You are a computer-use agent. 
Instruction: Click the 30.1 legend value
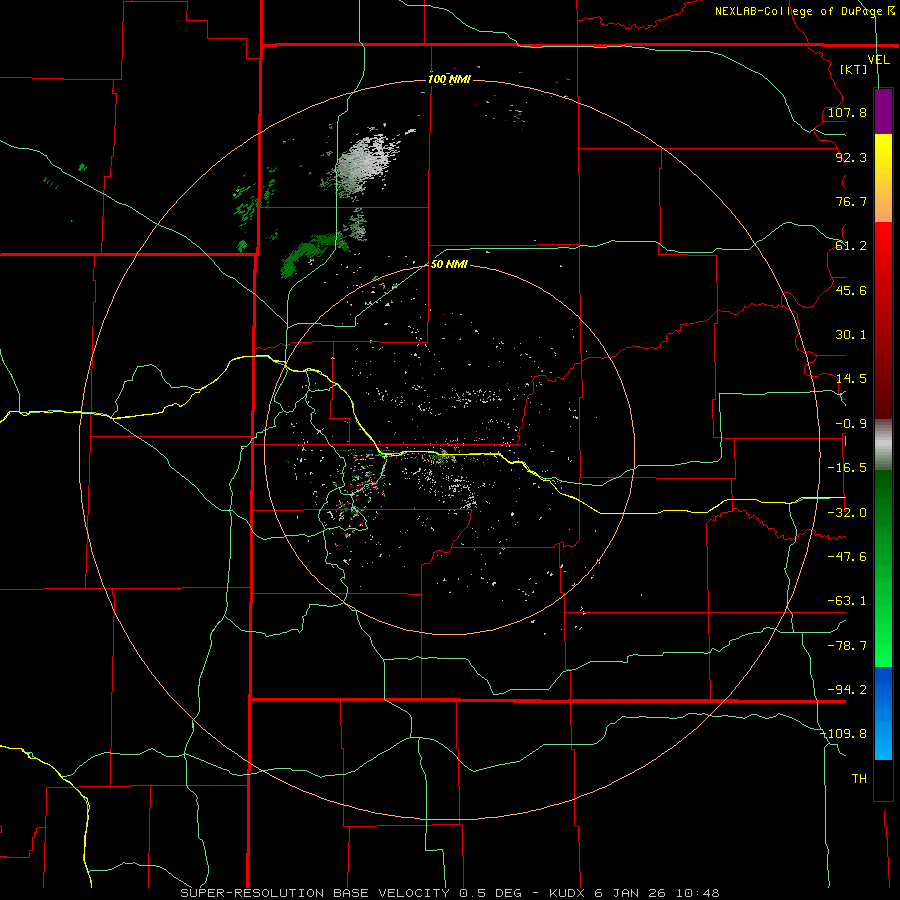pyautogui.click(x=851, y=335)
